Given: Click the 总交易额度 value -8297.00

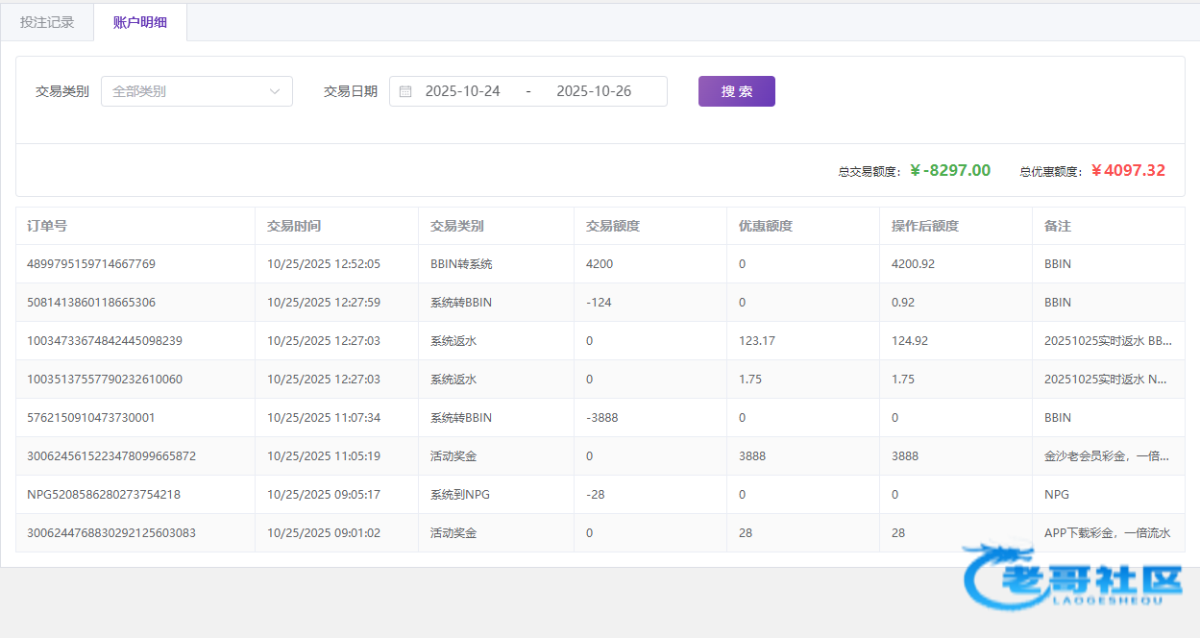Looking at the screenshot, I should click(949, 171).
